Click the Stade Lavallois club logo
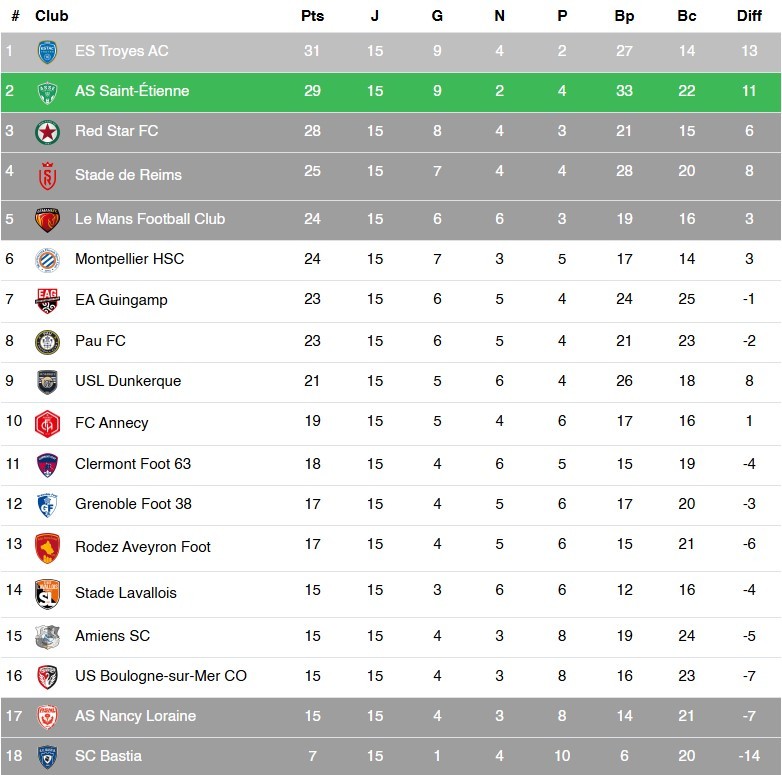The width and height of the screenshot is (782, 775). pyautogui.click(x=46, y=593)
